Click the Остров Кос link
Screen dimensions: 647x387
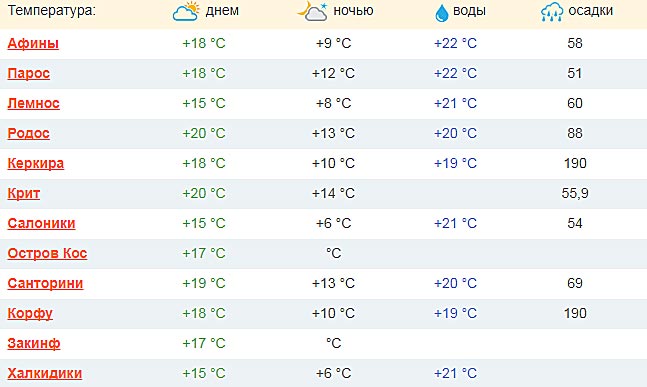click(x=47, y=253)
